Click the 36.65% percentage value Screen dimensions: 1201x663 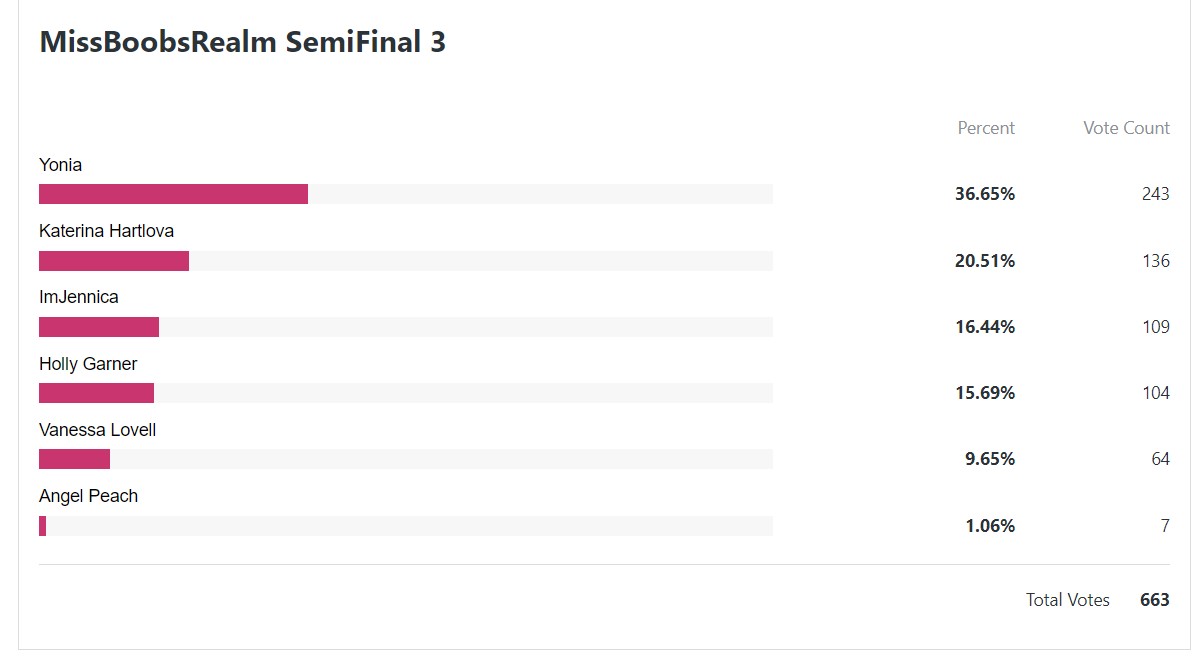[x=985, y=194]
